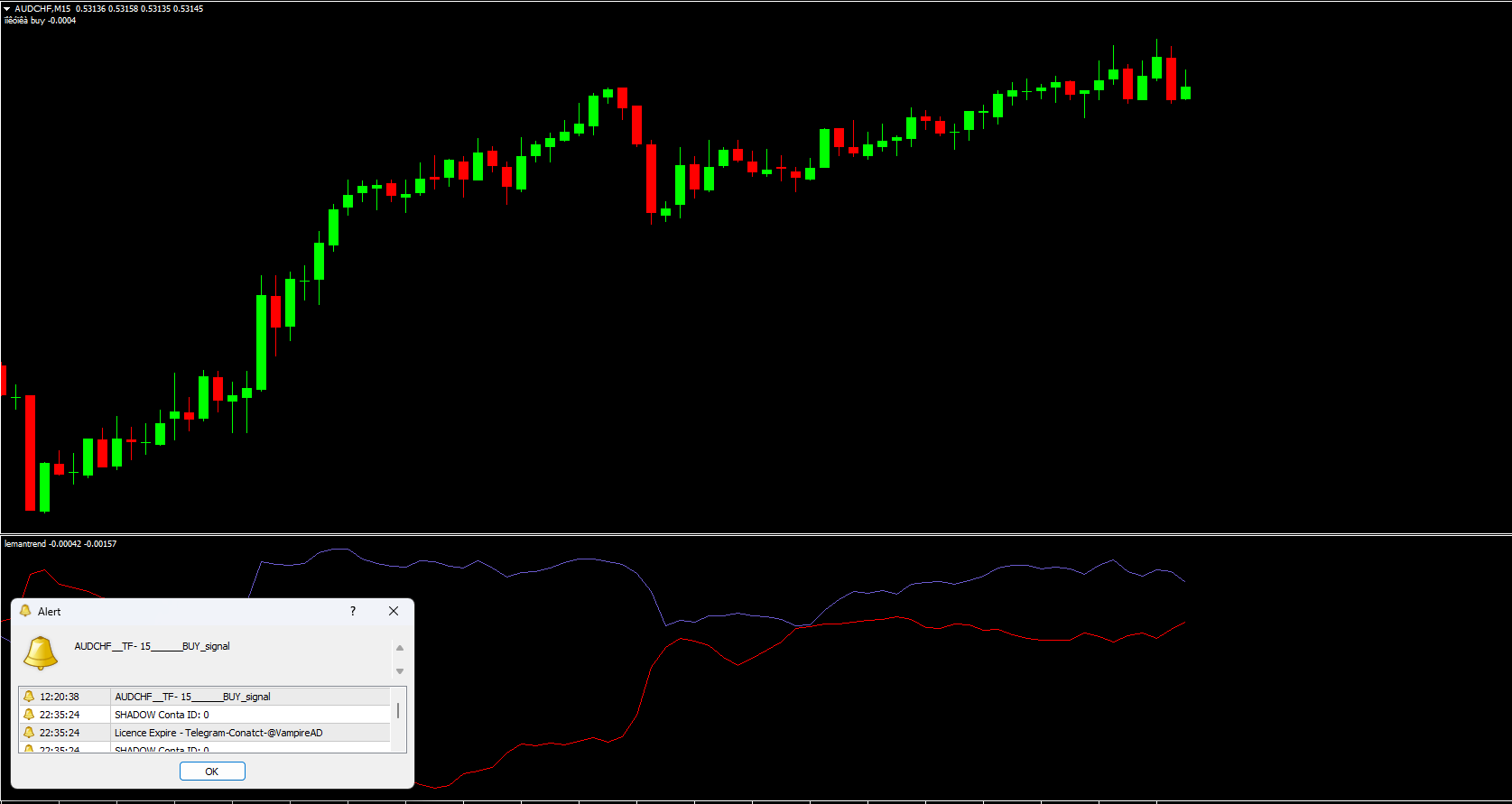
Task: Close the Alert dialog with the X
Action: (x=394, y=611)
